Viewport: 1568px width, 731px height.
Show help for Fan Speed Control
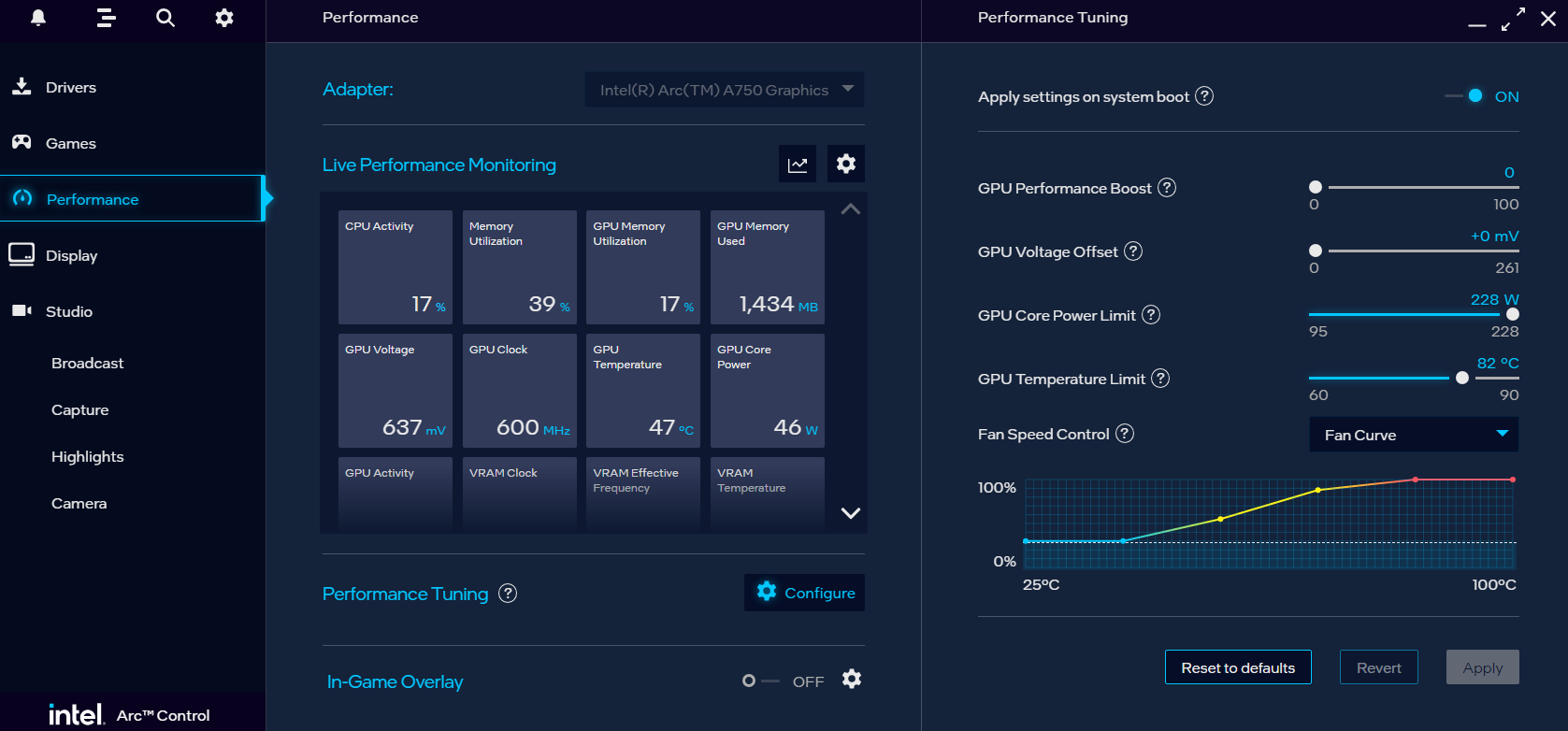(x=1125, y=434)
